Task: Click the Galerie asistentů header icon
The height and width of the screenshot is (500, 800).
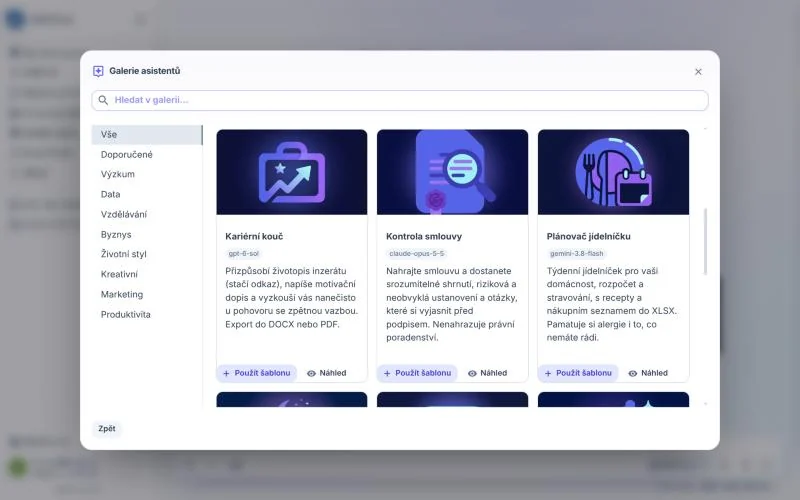Action: 98,71
